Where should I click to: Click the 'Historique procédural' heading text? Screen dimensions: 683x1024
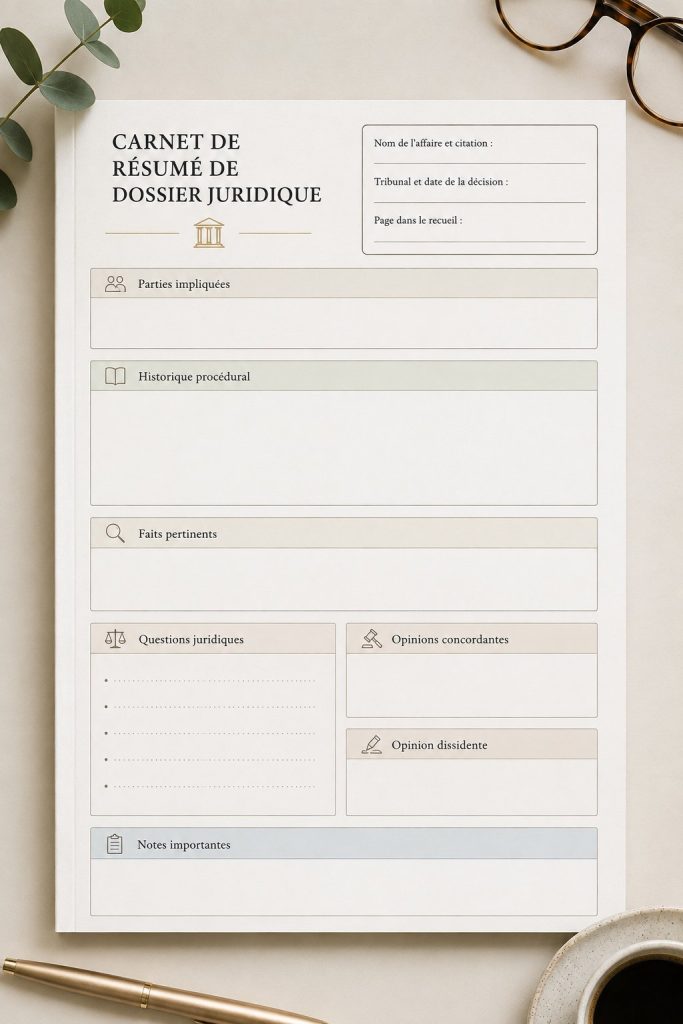pos(194,376)
